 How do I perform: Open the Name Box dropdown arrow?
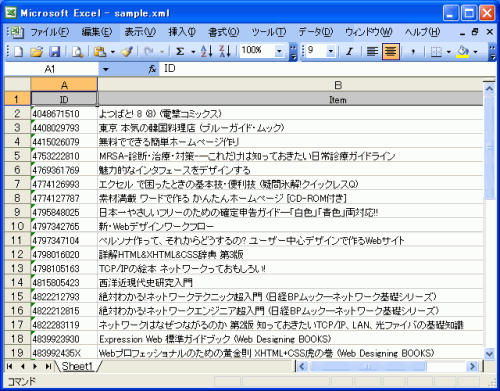(106, 69)
